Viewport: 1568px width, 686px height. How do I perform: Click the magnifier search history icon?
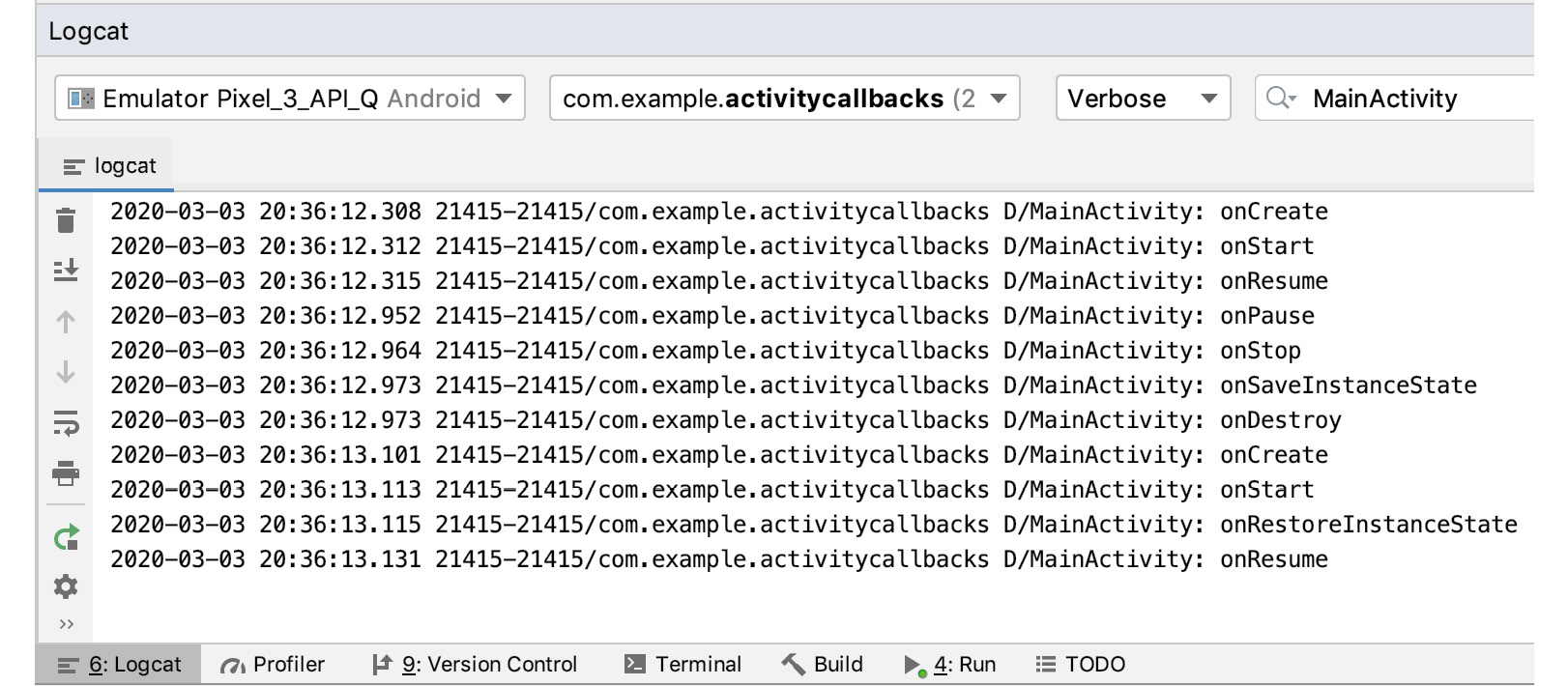(1281, 99)
